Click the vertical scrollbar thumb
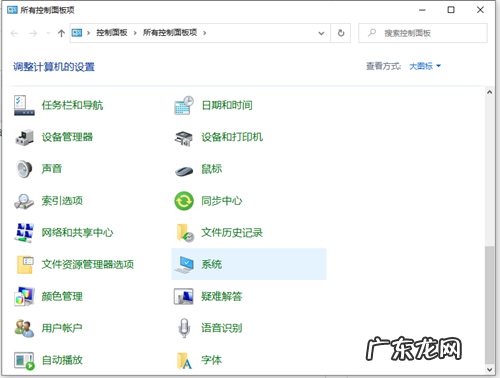Viewport: 500px width, 378px height. (x=489, y=305)
